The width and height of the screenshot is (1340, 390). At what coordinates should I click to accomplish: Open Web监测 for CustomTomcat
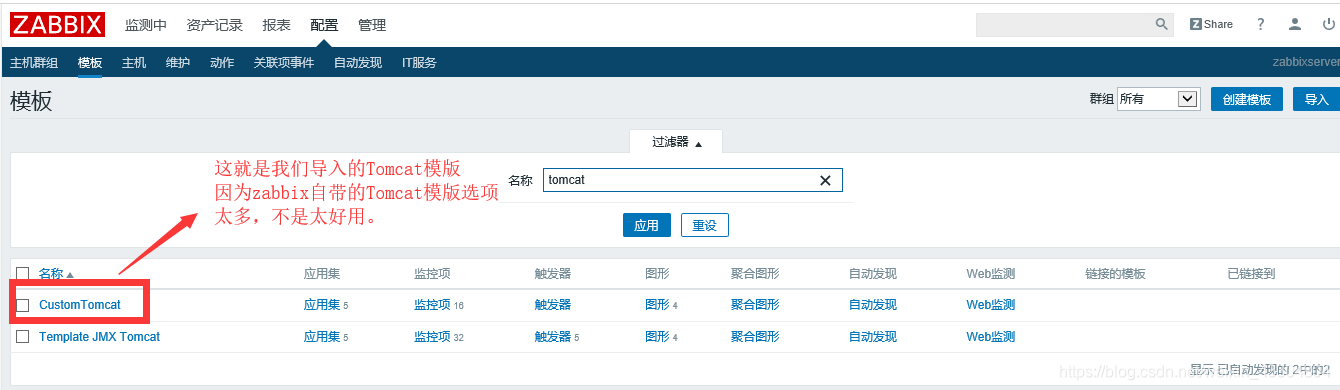[990, 305]
